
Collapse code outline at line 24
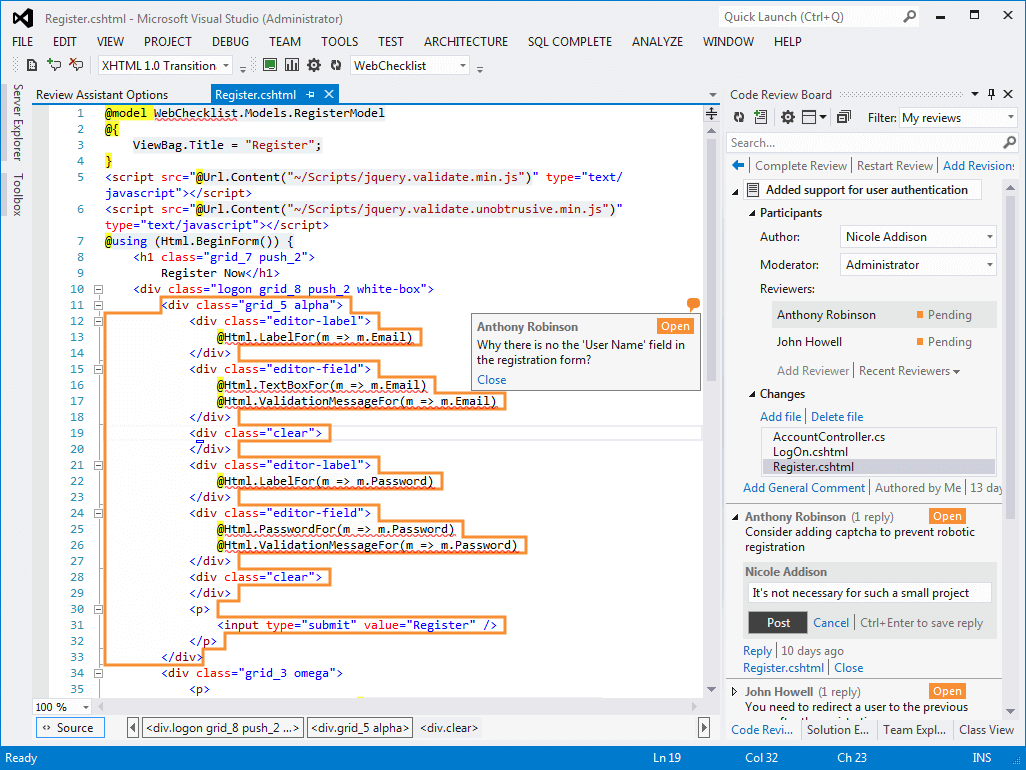click(x=98, y=513)
